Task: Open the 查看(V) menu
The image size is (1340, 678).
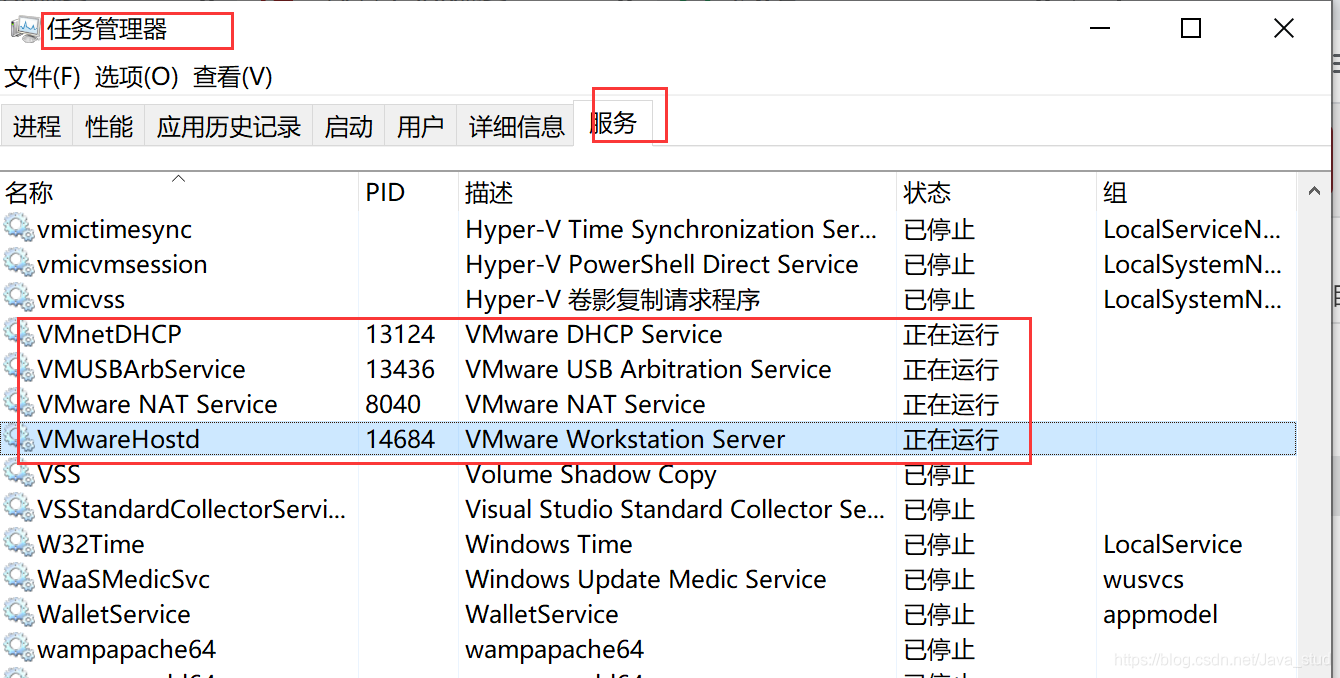Action: (x=232, y=77)
